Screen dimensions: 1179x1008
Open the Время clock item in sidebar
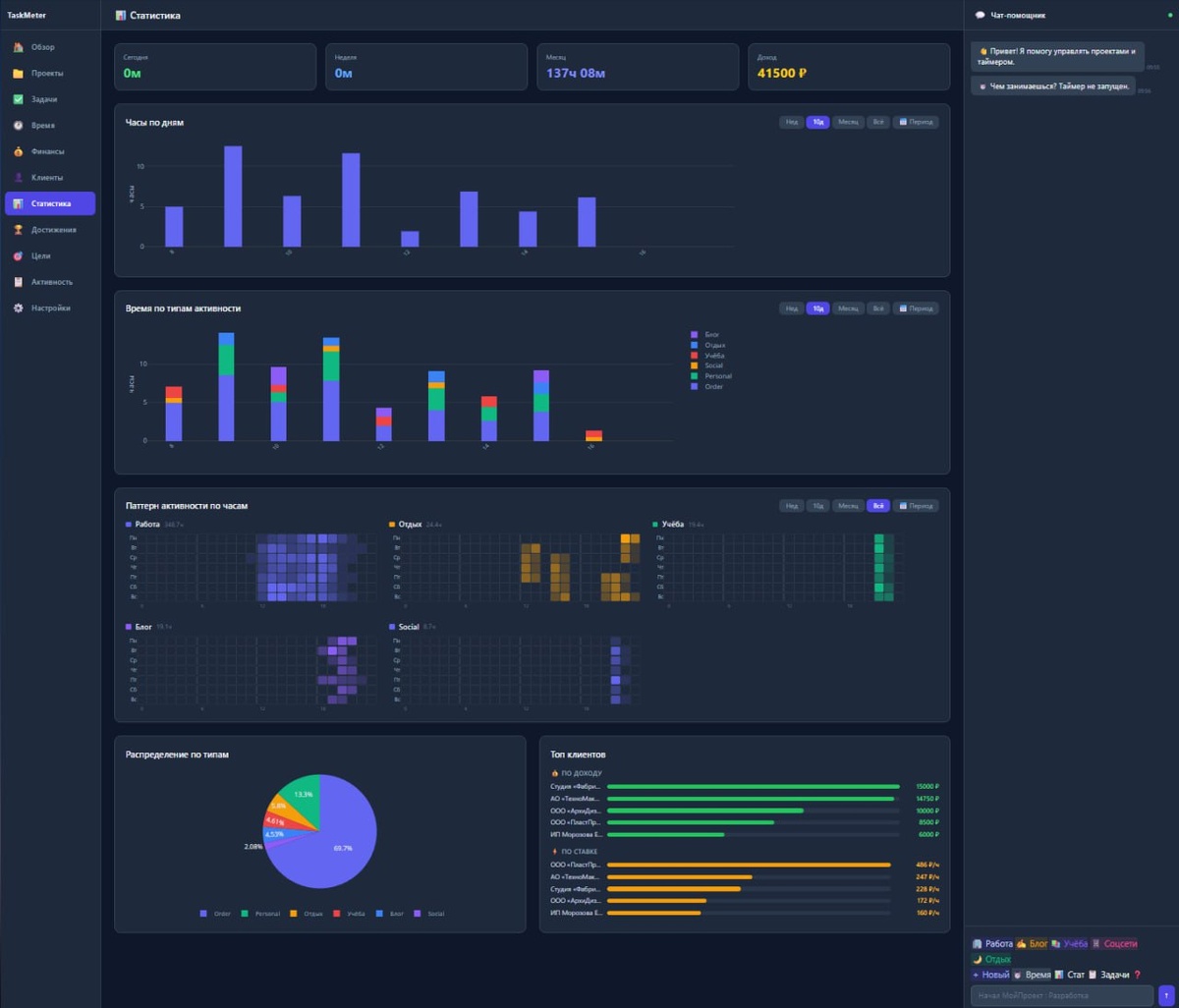coord(50,126)
